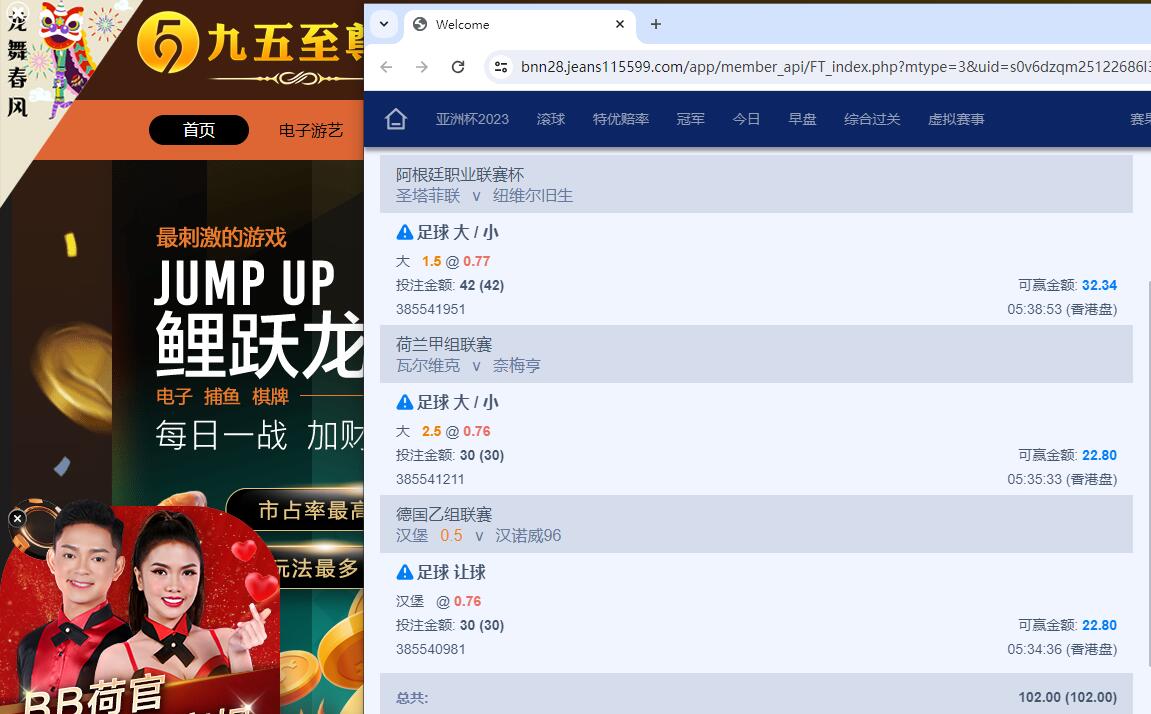Click the timestamp 05:38:53 (香港盘)
Image resolution: width=1151 pixels, height=714 pixels.
pyautogui.click(x=1062, y=309)
